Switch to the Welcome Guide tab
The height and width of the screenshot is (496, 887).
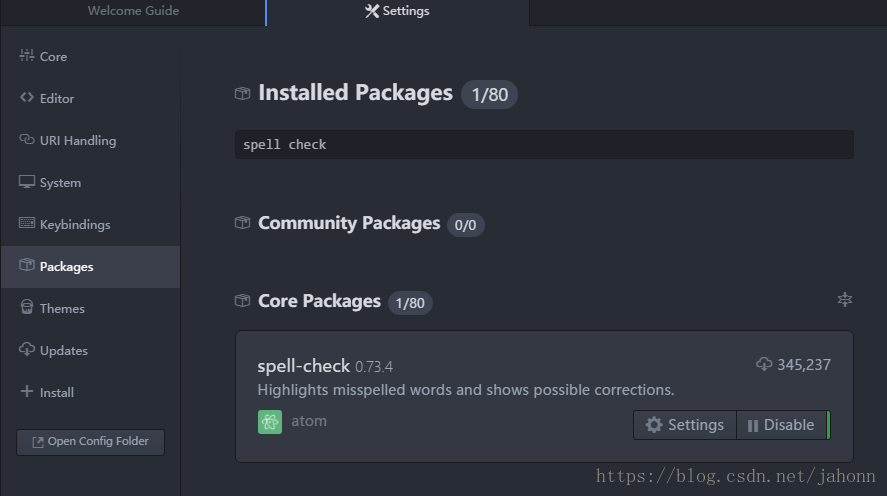point(133,11)
